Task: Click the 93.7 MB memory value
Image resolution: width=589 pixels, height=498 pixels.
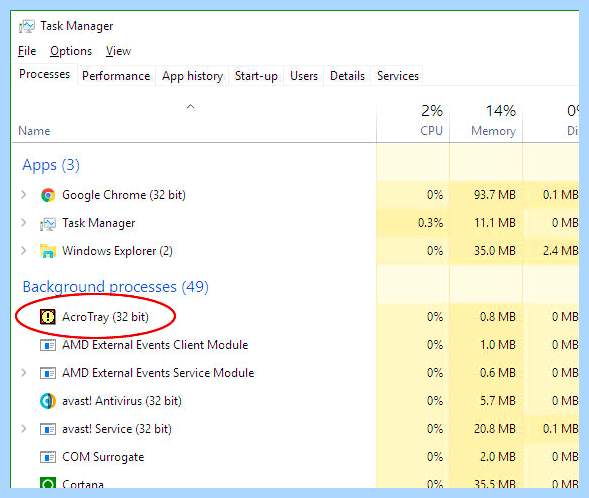Action: pos(494,195)
